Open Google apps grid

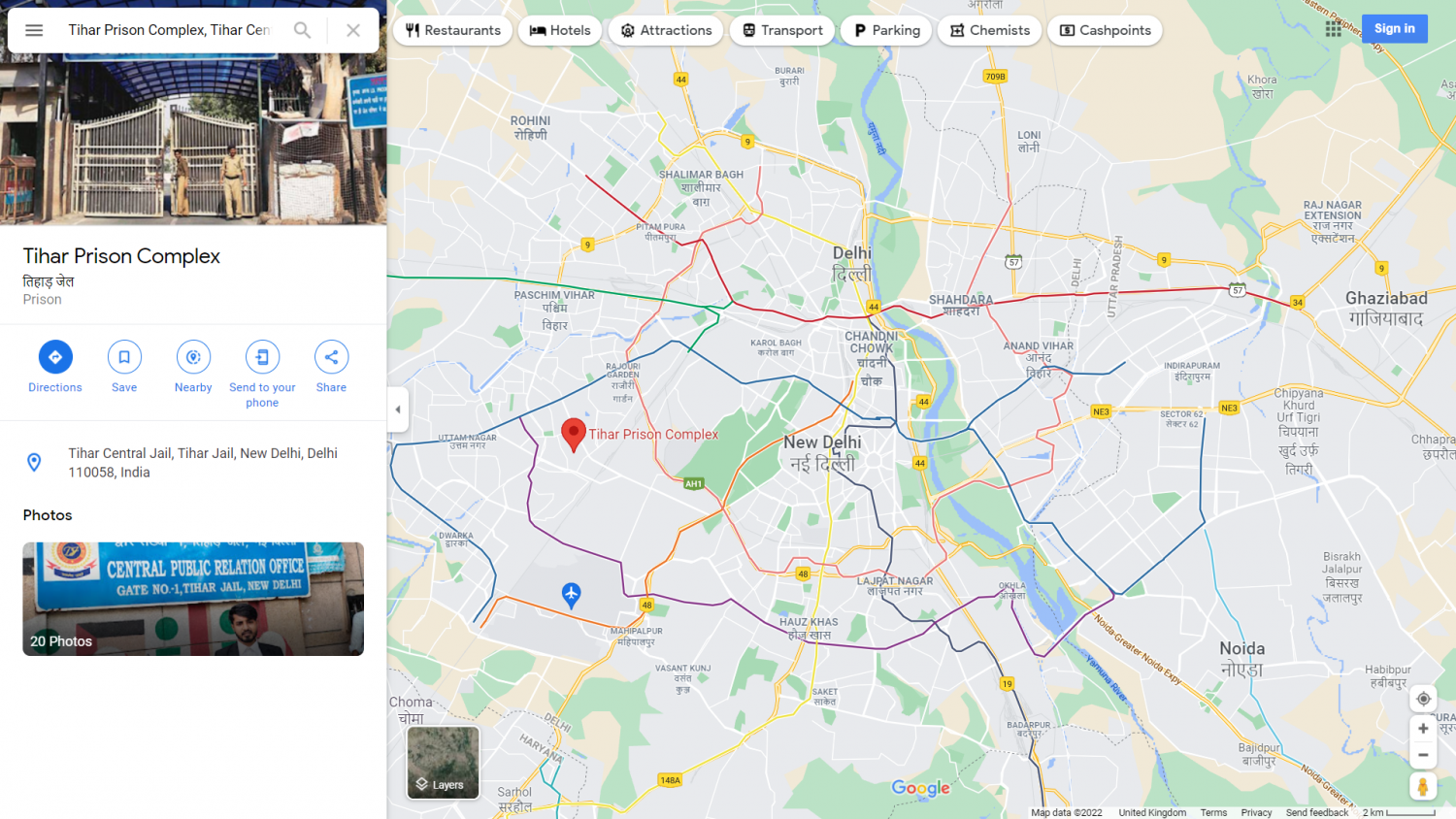coord(1334,29)
